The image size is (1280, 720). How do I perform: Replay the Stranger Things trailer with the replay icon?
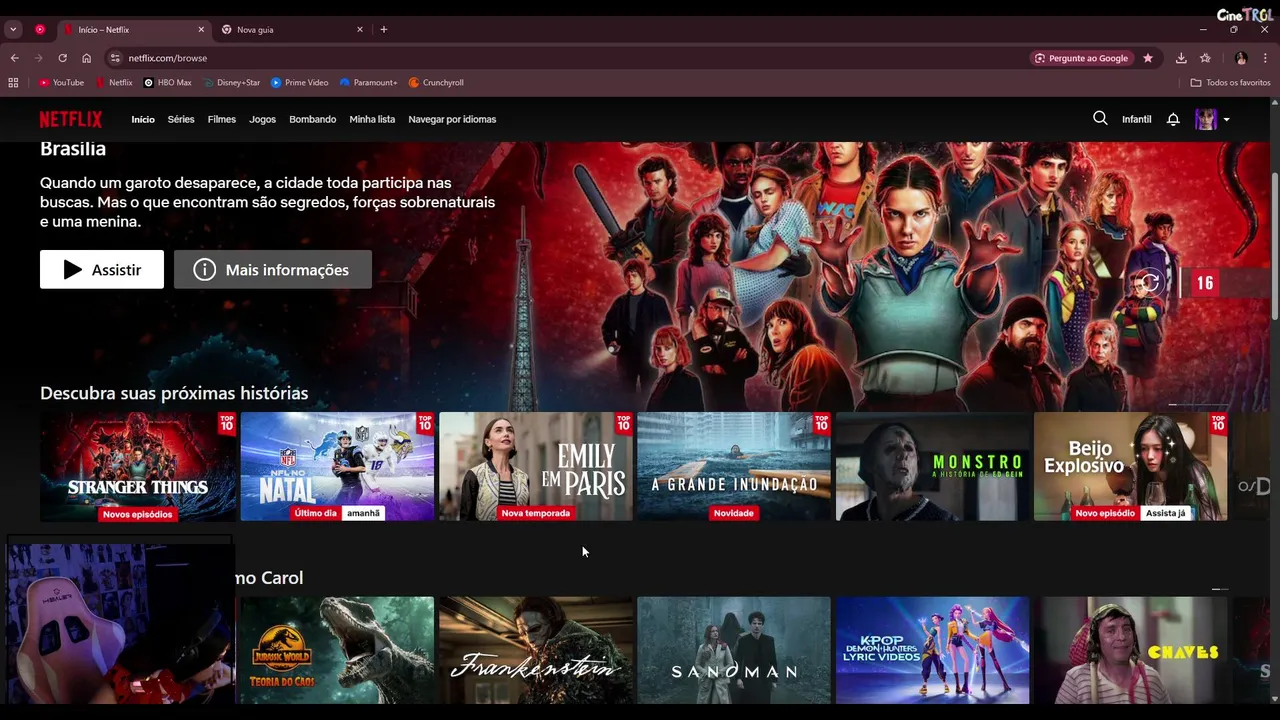(x=1149, y=283)
